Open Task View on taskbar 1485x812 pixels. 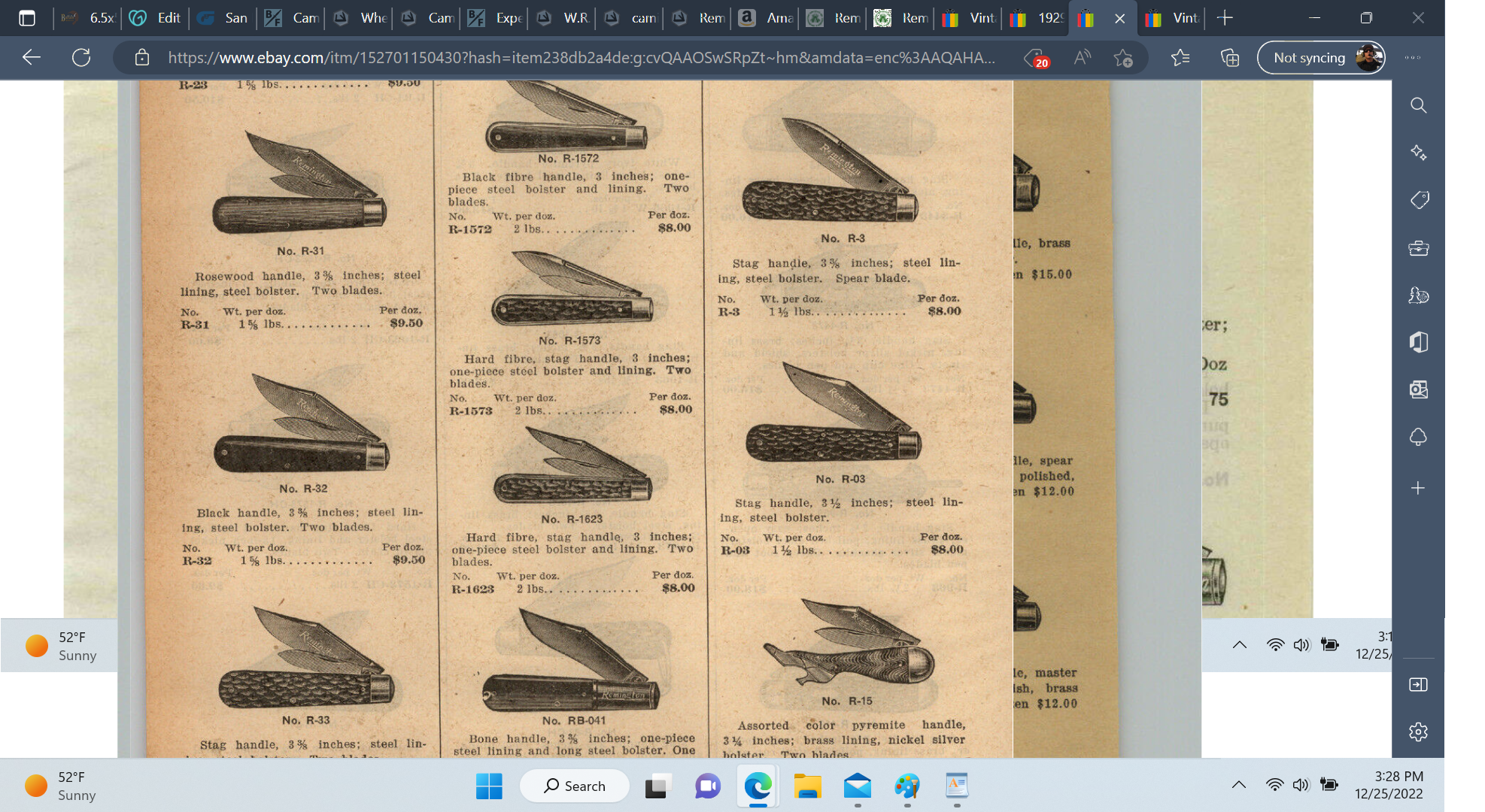point(657,786)
